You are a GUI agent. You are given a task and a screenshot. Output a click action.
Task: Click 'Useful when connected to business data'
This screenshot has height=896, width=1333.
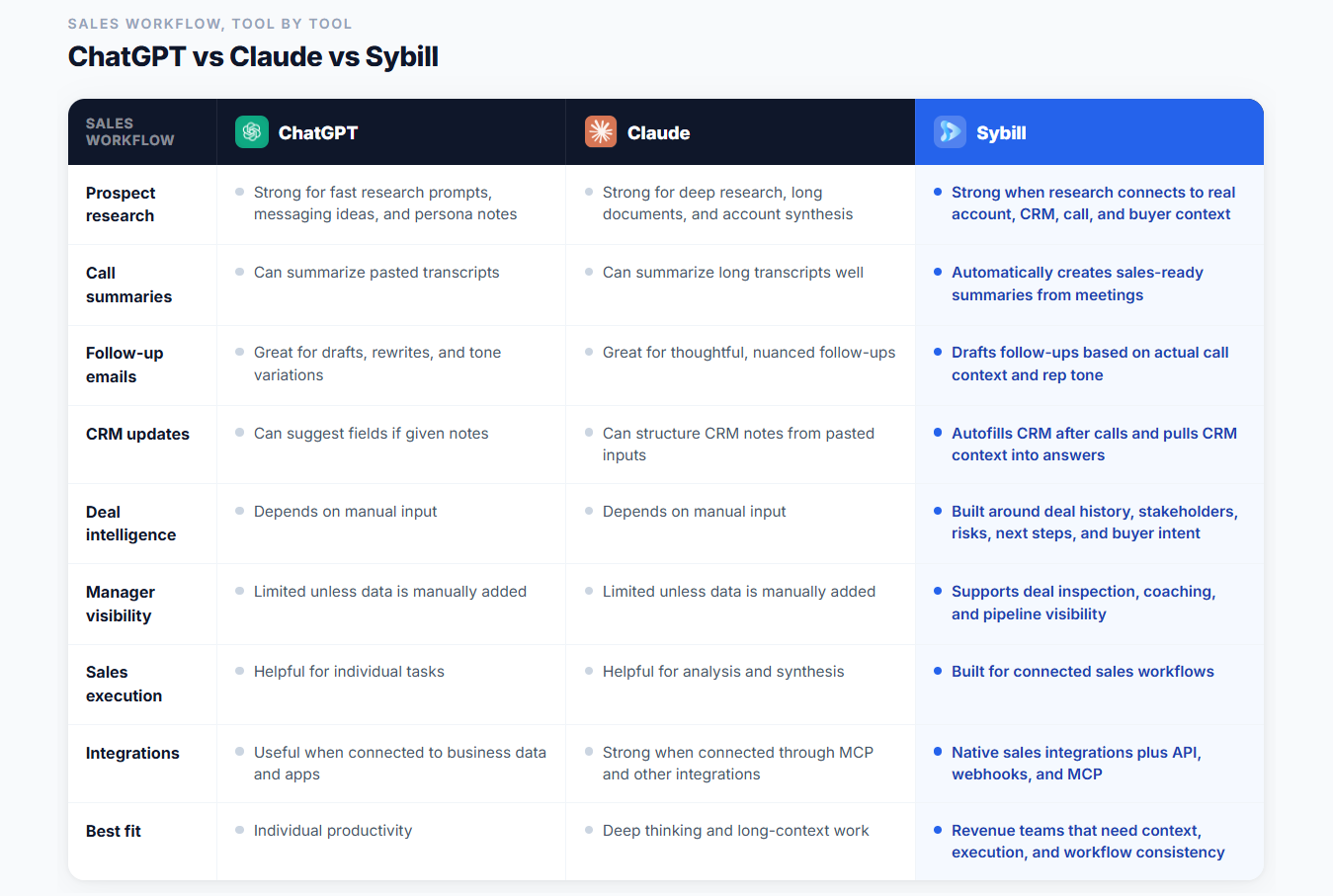click(400, 763)
